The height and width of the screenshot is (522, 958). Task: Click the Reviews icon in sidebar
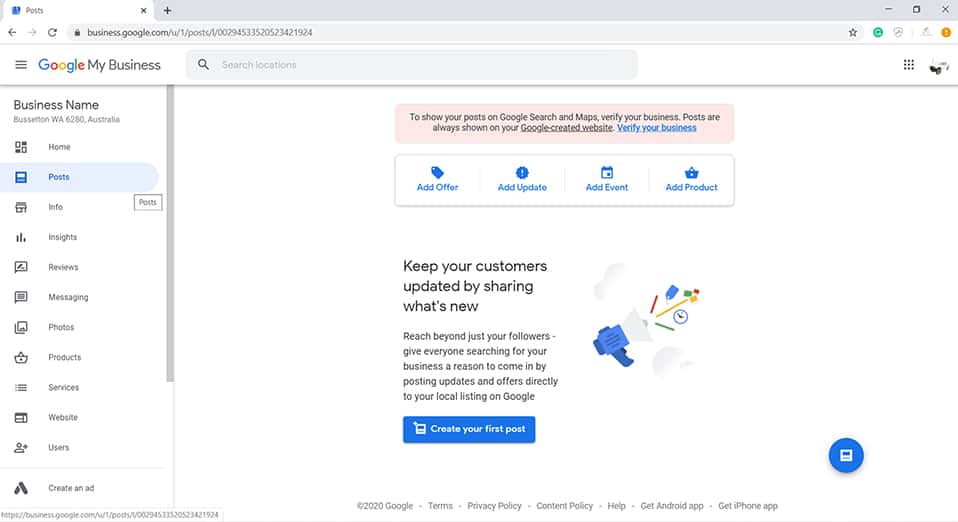[21, 267]
